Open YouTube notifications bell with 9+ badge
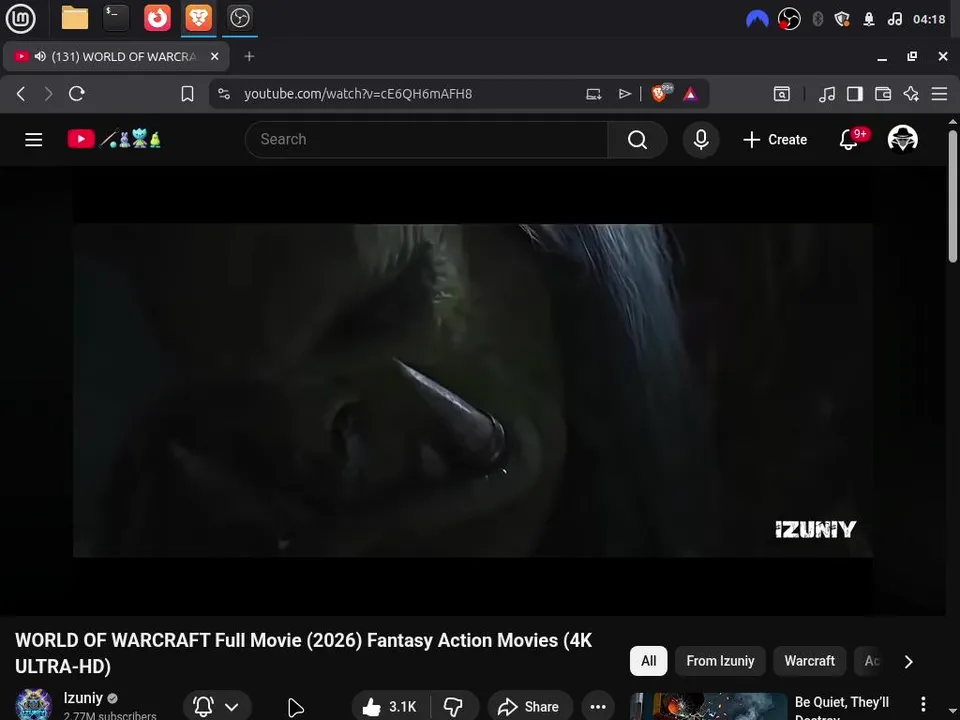Image resolution: width=960 pixels, height=720 pixels. pyautogui.click(x=850, y=140)
